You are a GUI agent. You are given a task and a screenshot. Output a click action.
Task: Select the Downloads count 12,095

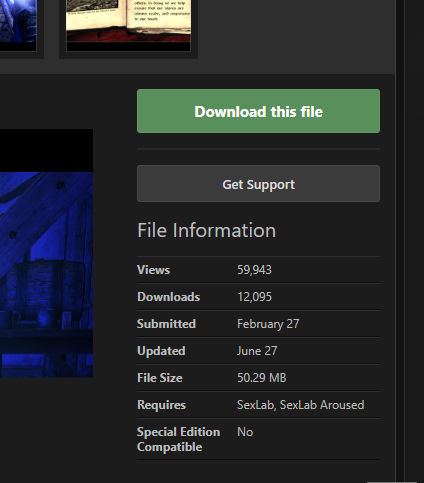pos(254,297)
